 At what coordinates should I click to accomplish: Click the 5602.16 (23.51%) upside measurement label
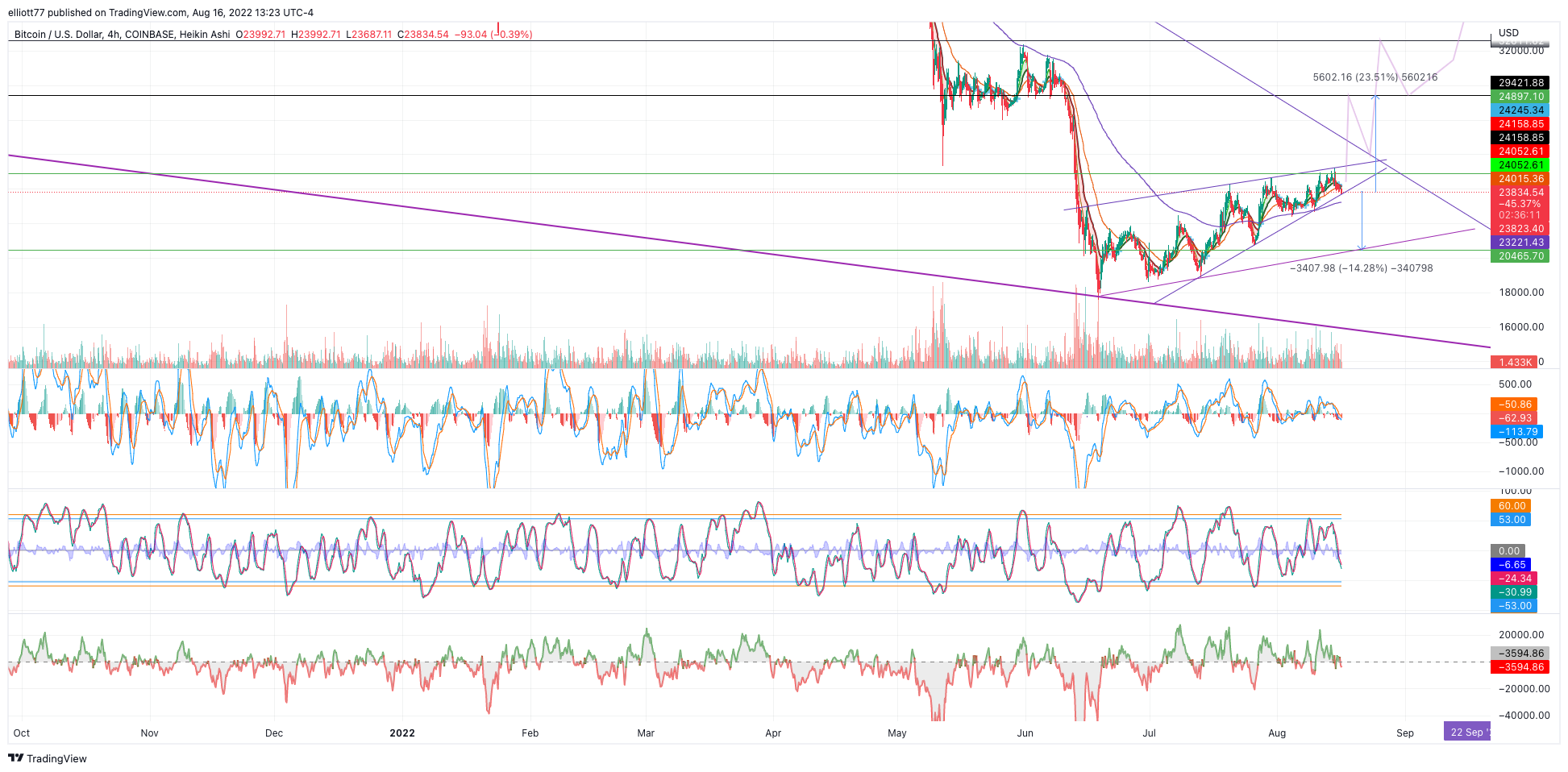(1375, 77)
